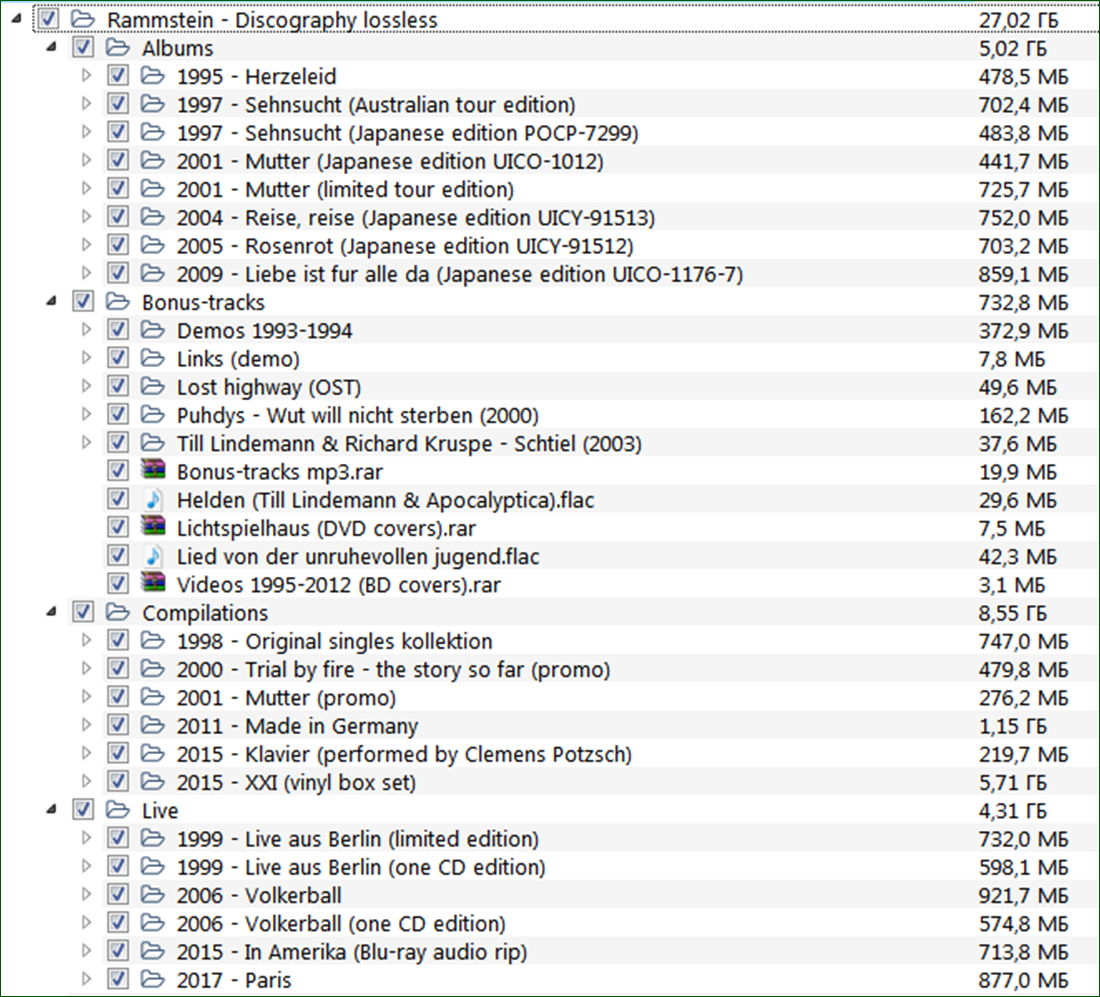Click the size value 372,9 МБ

[x=1024, y=330]
